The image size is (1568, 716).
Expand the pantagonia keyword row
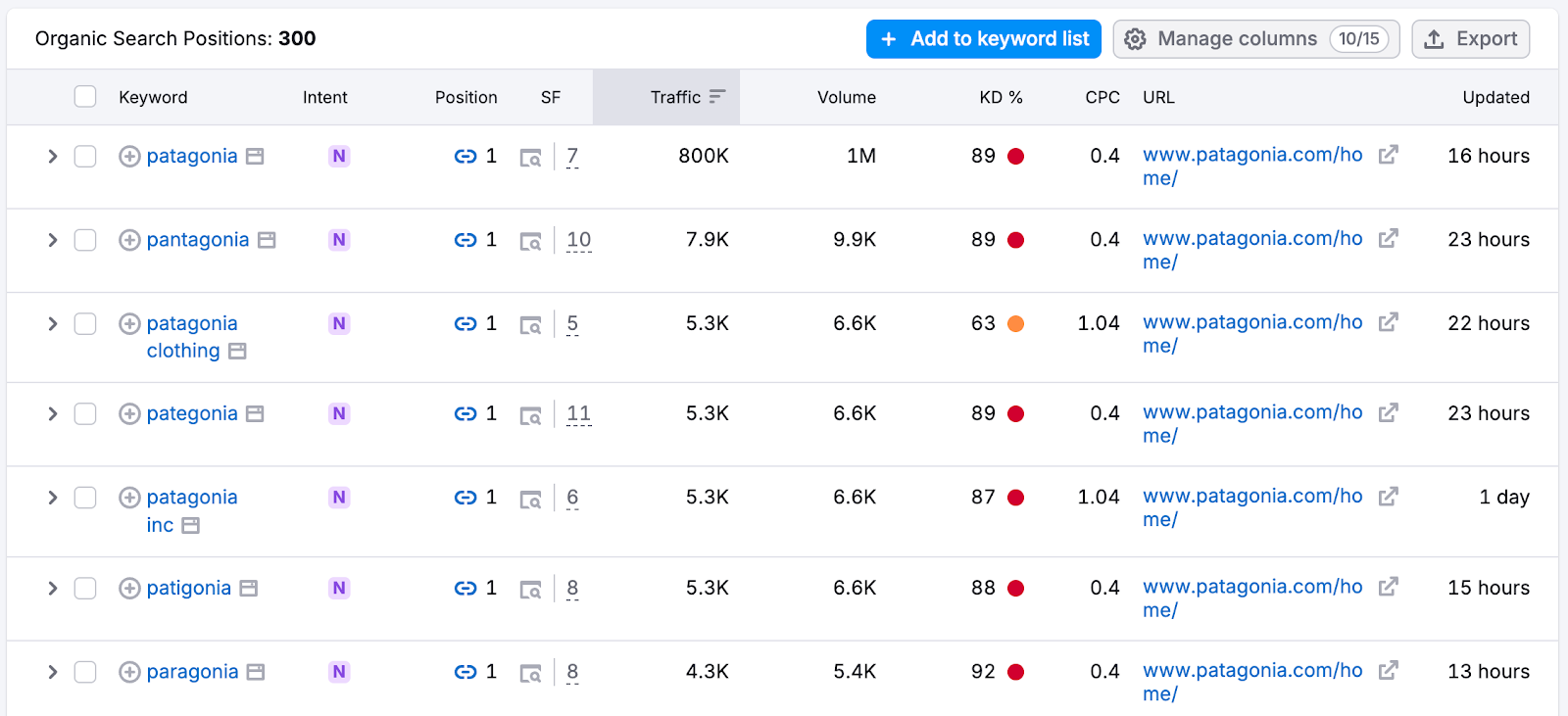coord(52,240)
